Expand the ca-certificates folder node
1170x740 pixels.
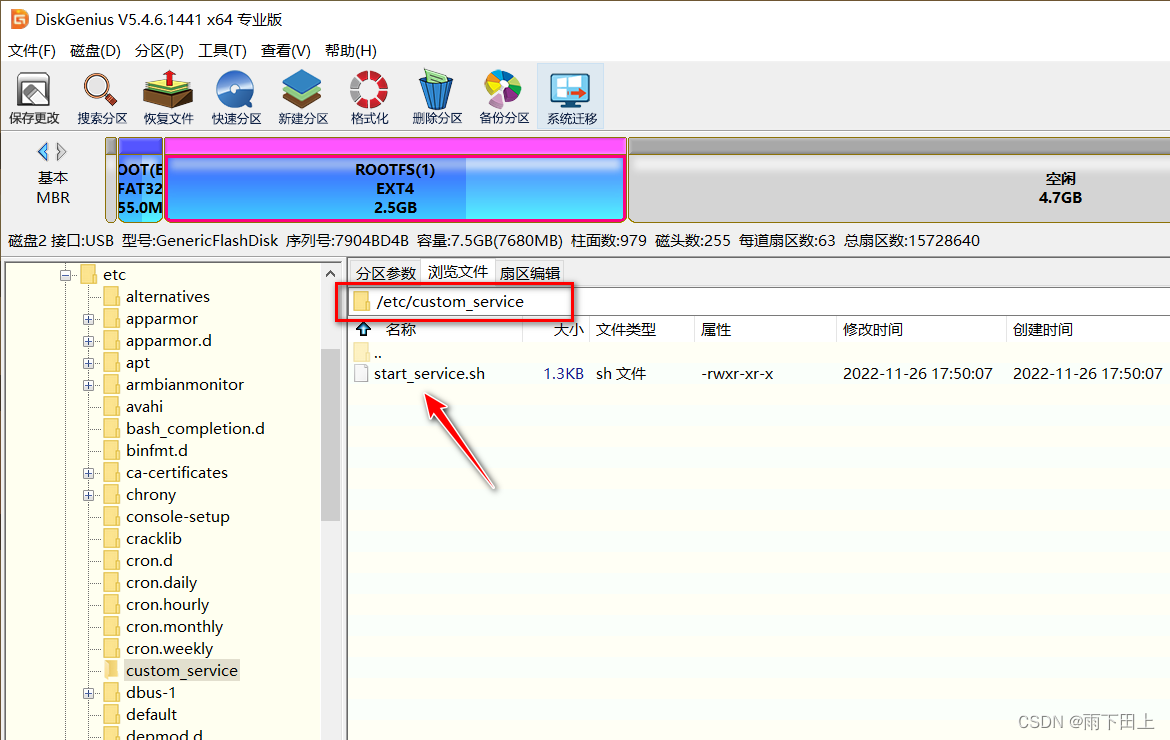tap(88, 473)
